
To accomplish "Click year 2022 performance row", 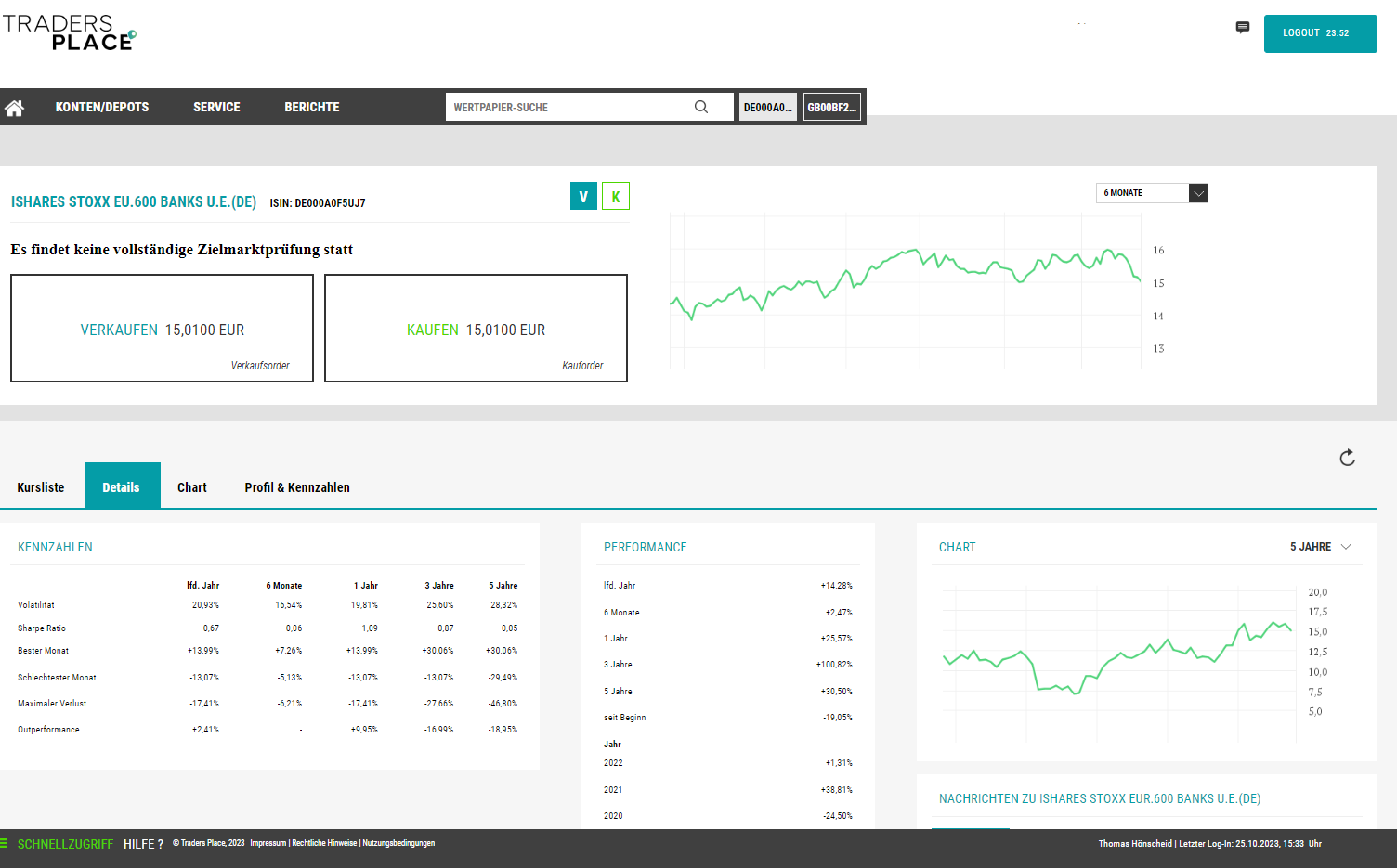I will (728, 763).
